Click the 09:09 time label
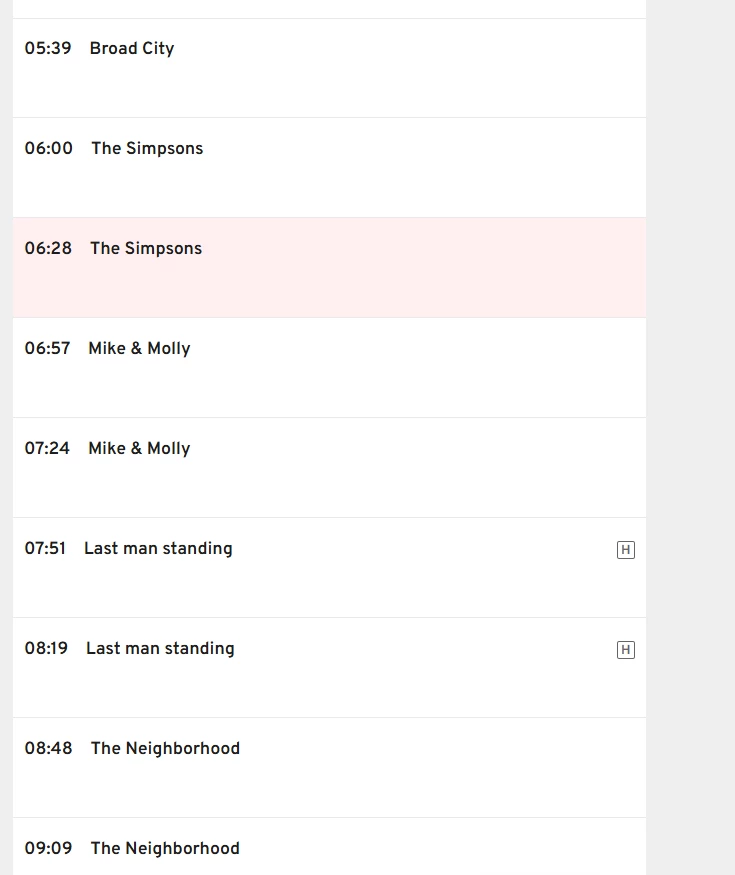735x875 pixels. [49, 848]
